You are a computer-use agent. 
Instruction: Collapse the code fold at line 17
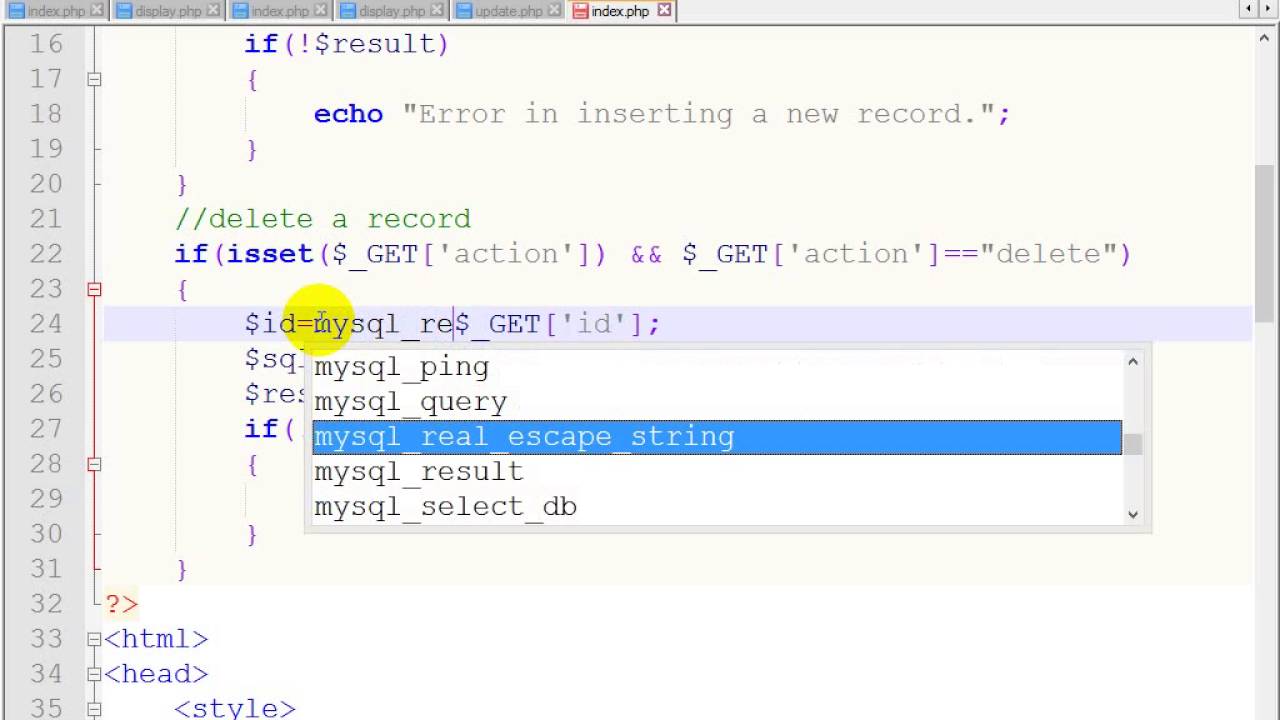click(94, 79)
